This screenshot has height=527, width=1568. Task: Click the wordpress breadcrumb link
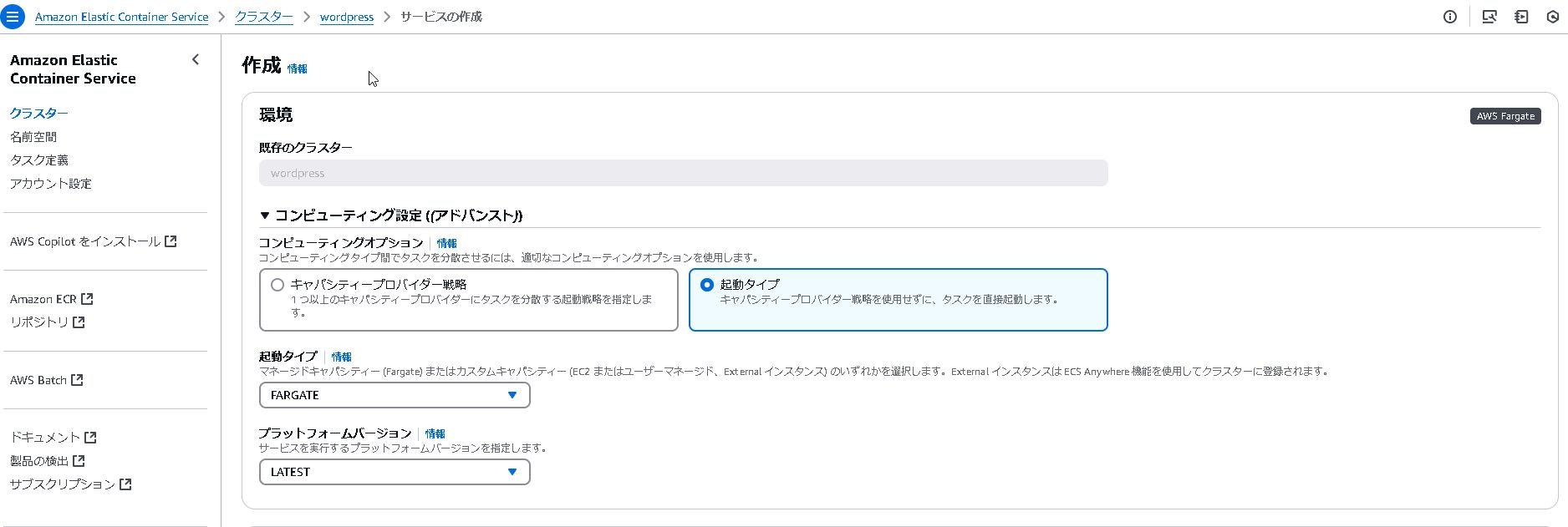pyautogui.click(x=347, y=17)
